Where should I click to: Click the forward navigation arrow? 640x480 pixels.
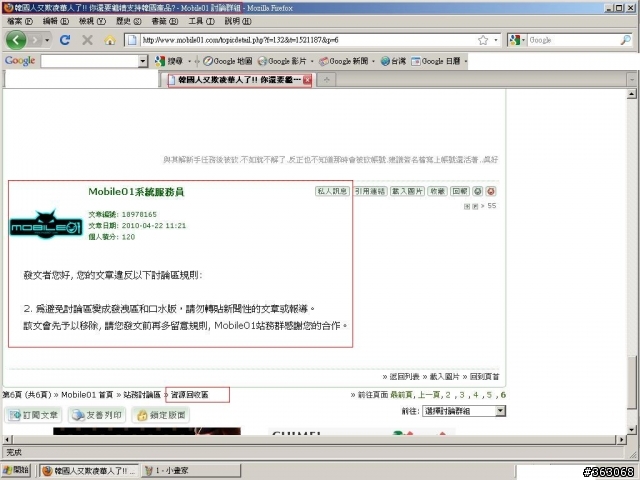point(35,40)
